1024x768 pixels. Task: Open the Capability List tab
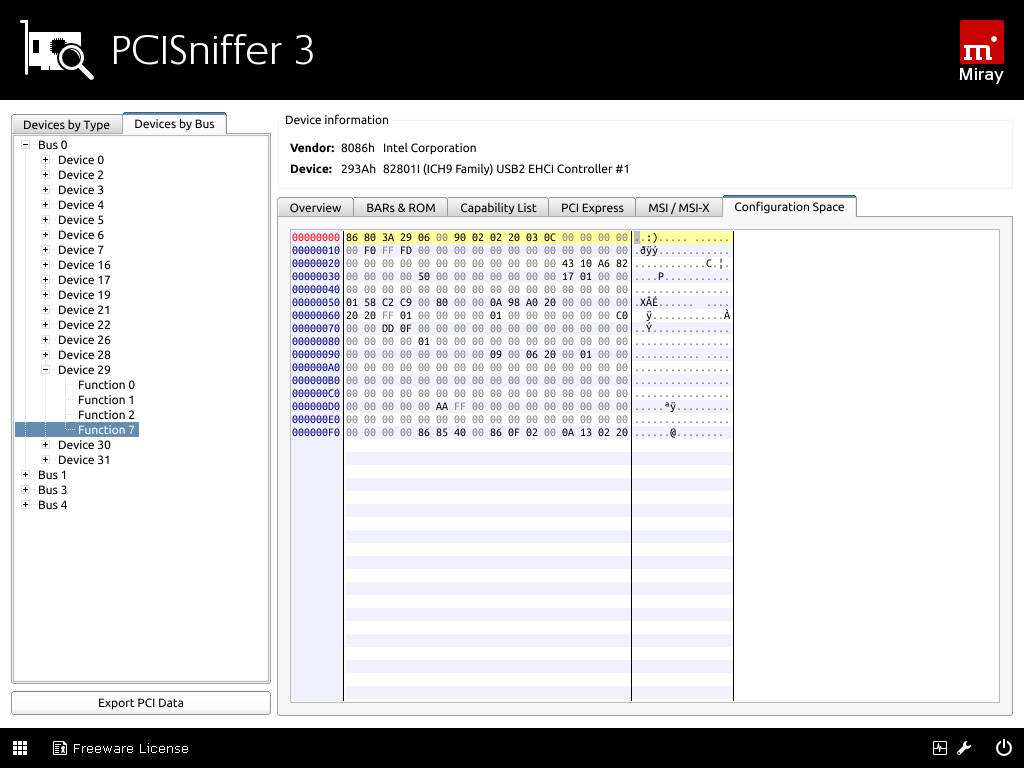click(498, 208)
